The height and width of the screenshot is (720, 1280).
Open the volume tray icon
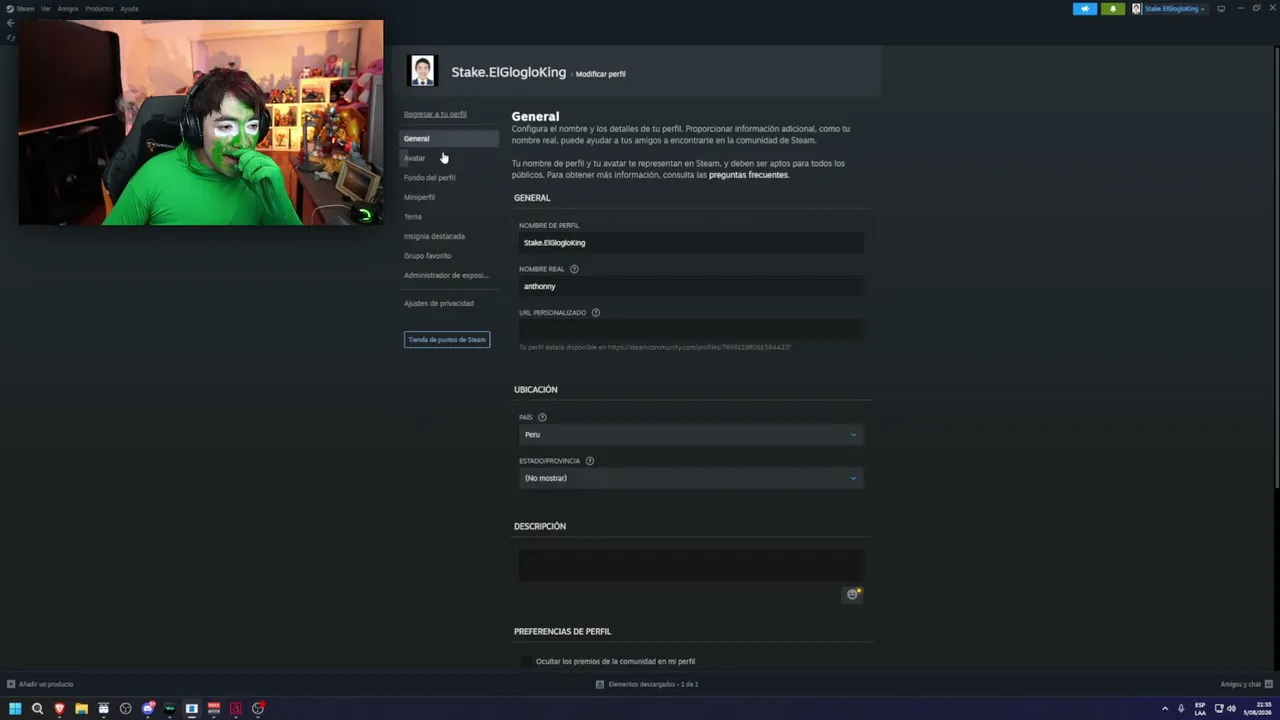tap(1231, 709)
